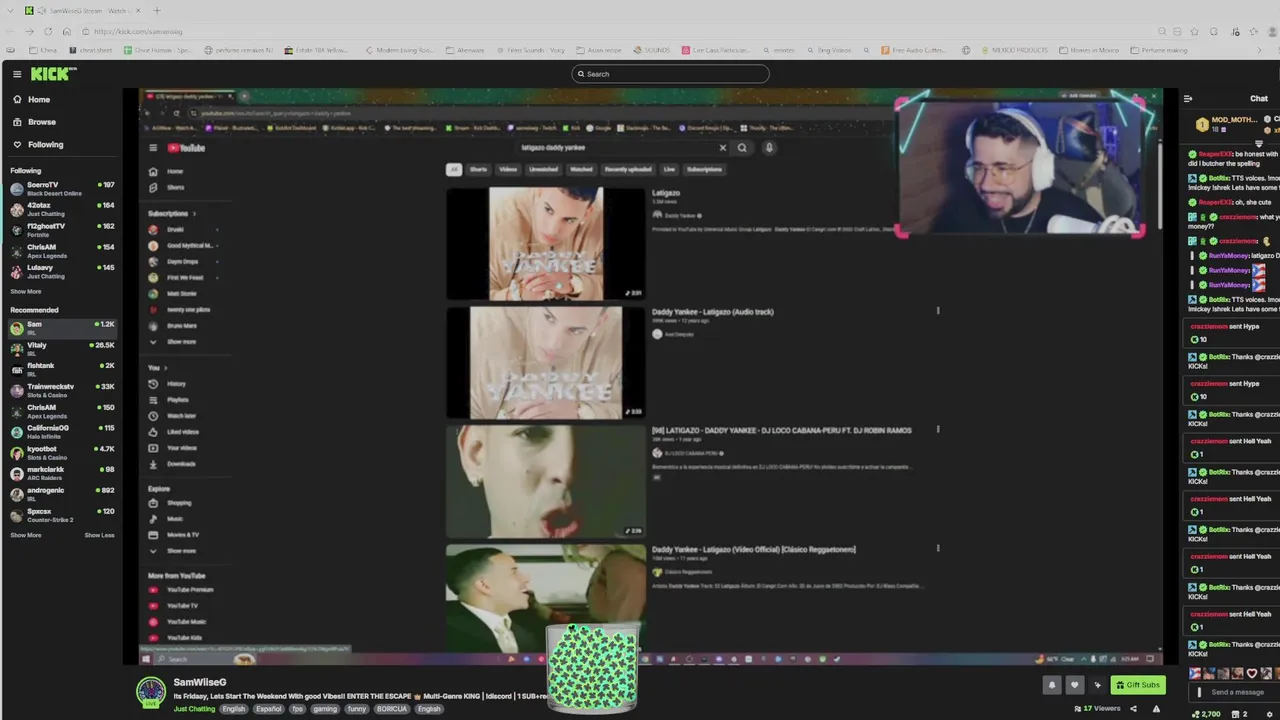Select Sam in Recommended list
1280x720 pixels.
(62, 327)
